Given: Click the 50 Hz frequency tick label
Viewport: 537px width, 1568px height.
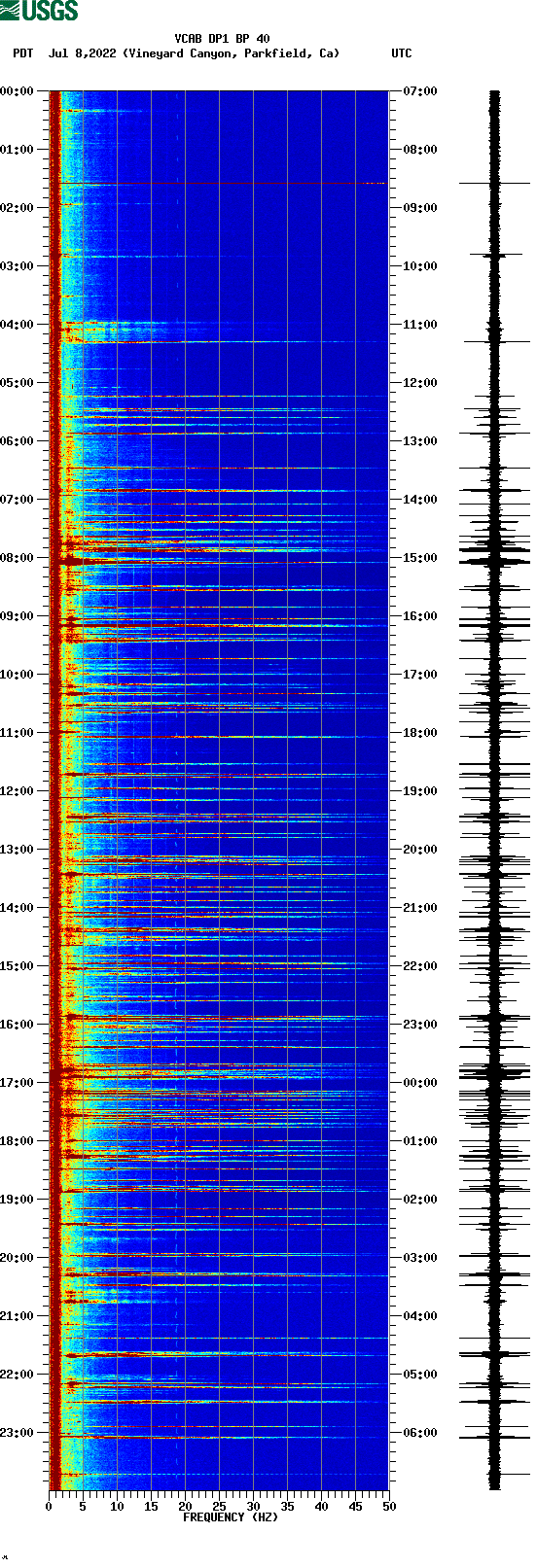Looking at the screenshot, I should pos(389,1507).
